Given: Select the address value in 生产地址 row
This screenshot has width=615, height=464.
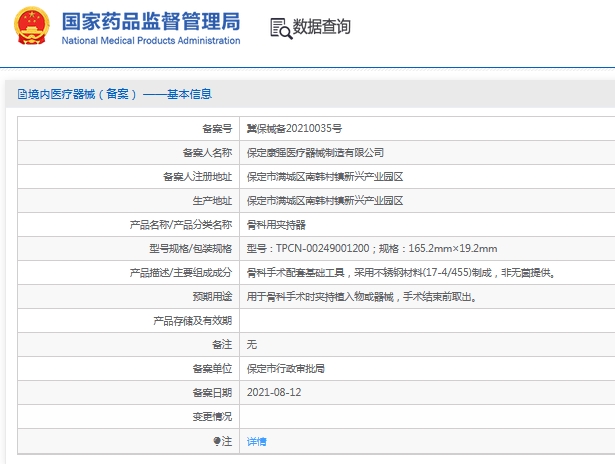Looking at the screenshot, I should [x=325, y=201].
